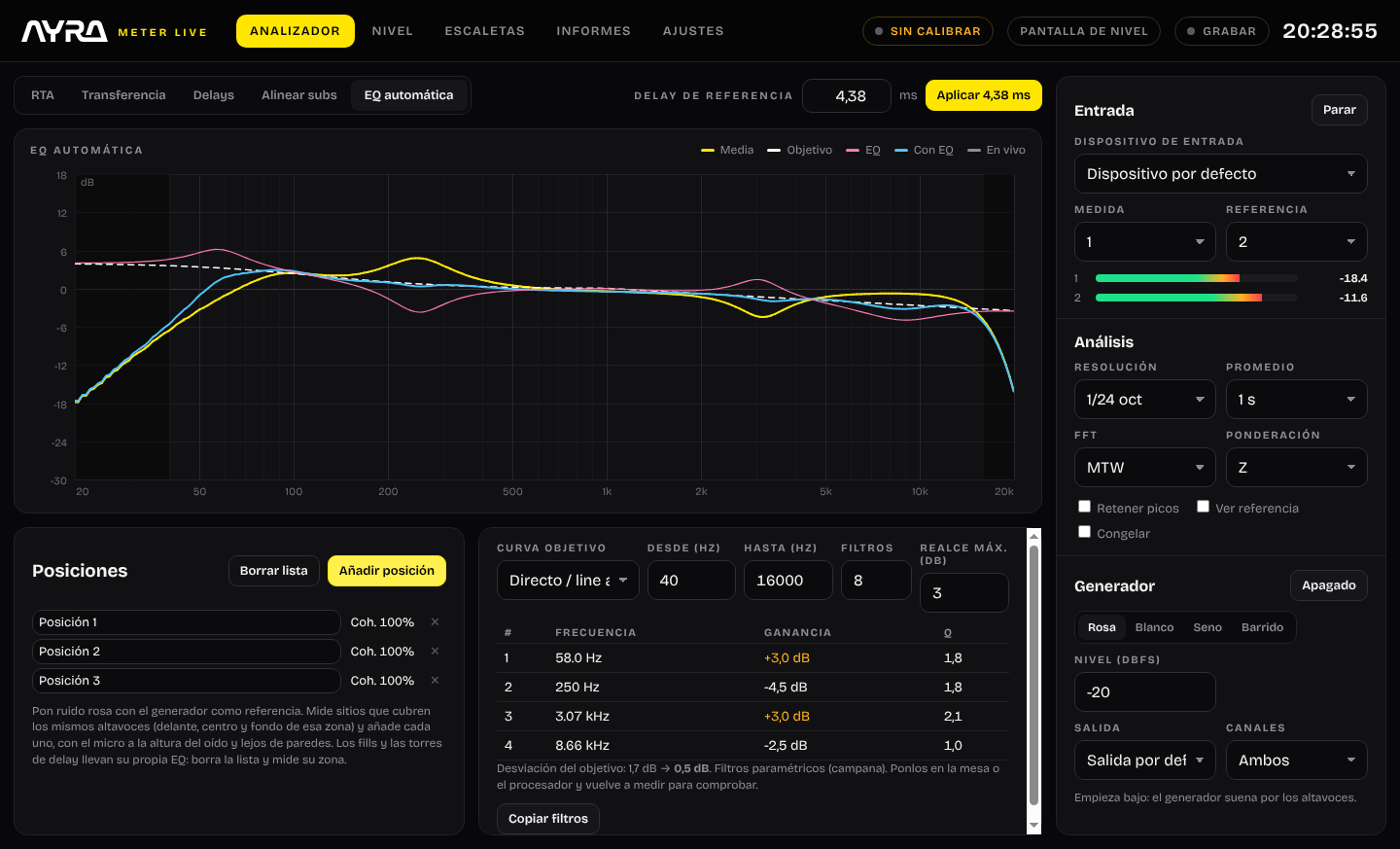Viewport: 1400px width, 849px height.
Task: Open the Resolución 1/24 oct dropdown
Action: click(1144, 400)
